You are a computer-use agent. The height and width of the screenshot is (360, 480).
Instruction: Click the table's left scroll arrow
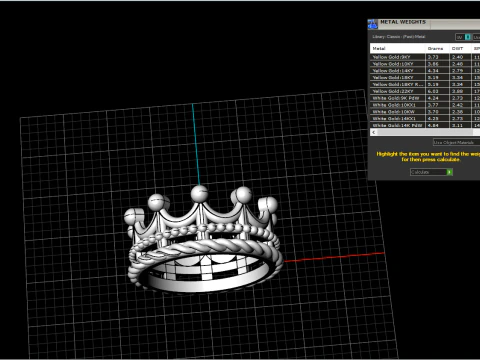click(x=374, y=132)
